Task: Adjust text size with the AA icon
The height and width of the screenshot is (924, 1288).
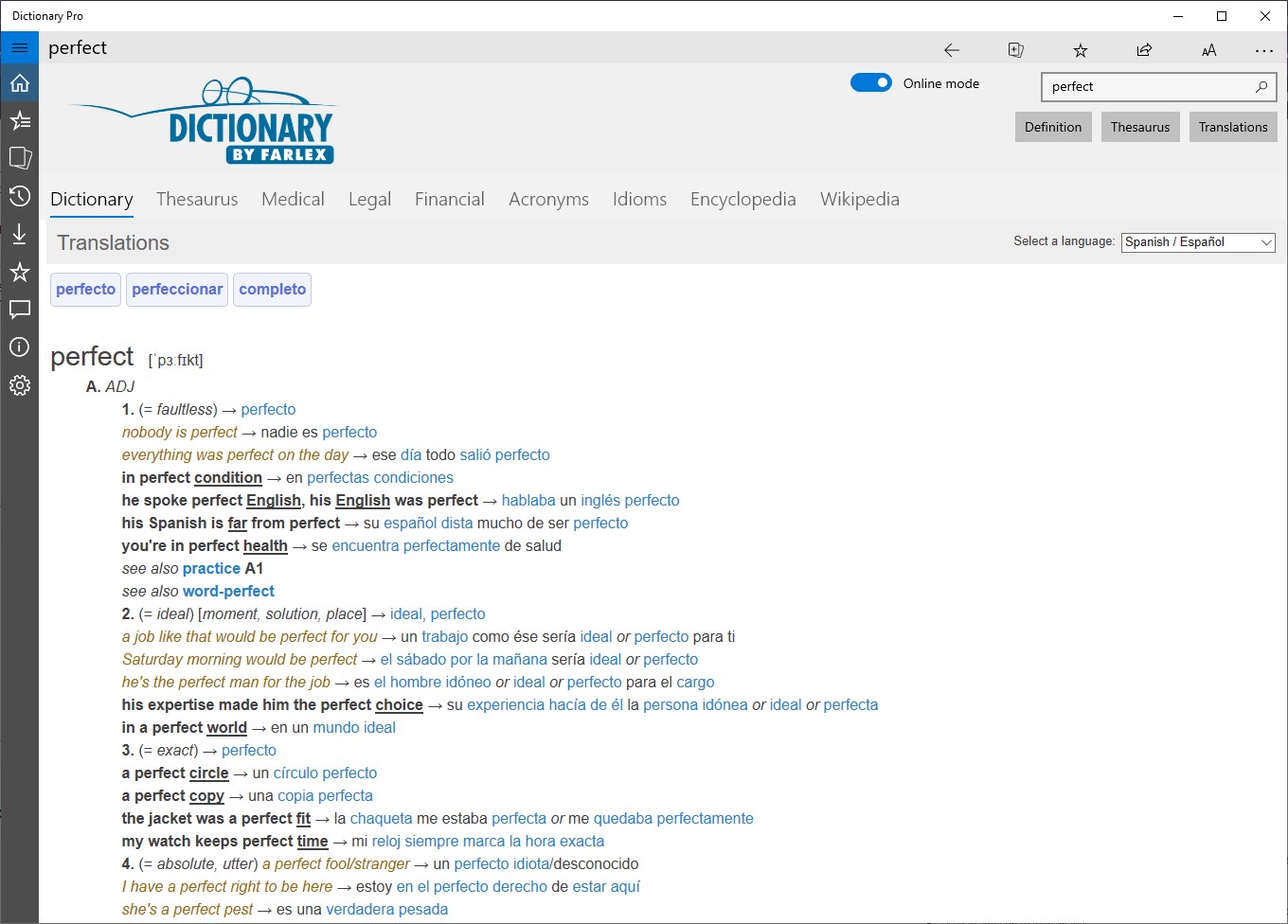Action: tap(1208, 49)
